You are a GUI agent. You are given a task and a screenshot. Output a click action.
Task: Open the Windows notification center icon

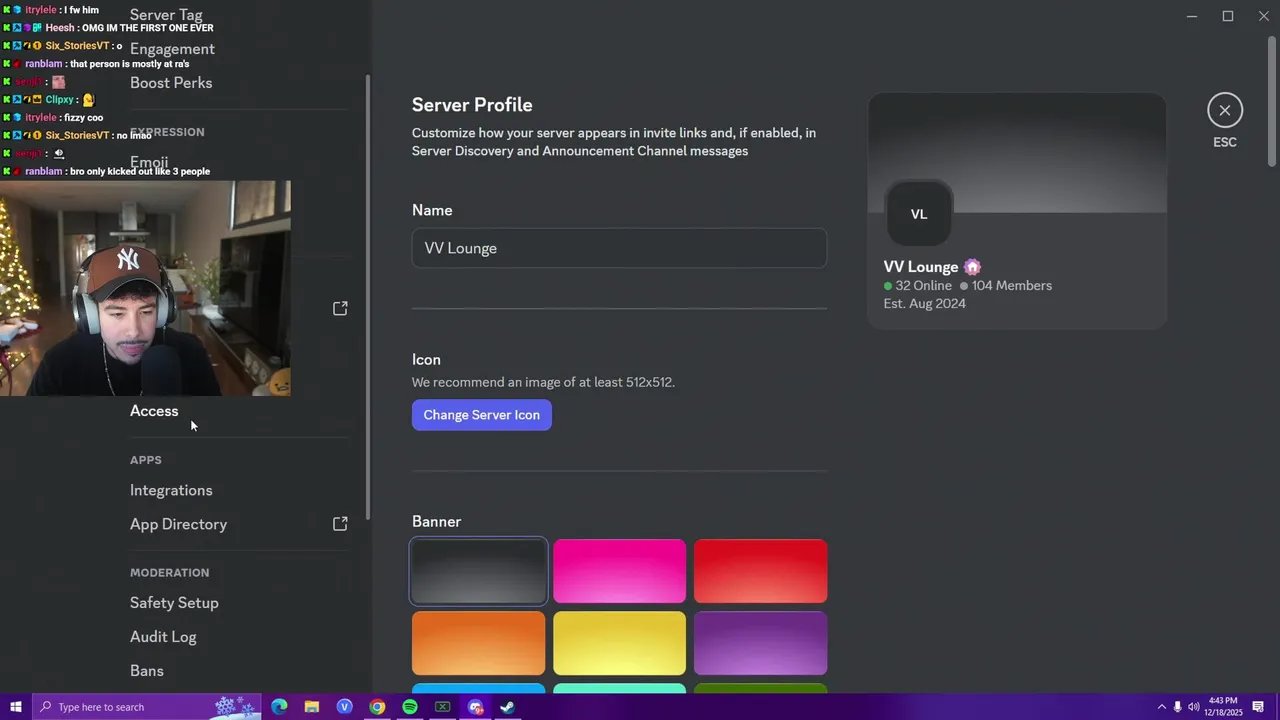click(1260, 707)
